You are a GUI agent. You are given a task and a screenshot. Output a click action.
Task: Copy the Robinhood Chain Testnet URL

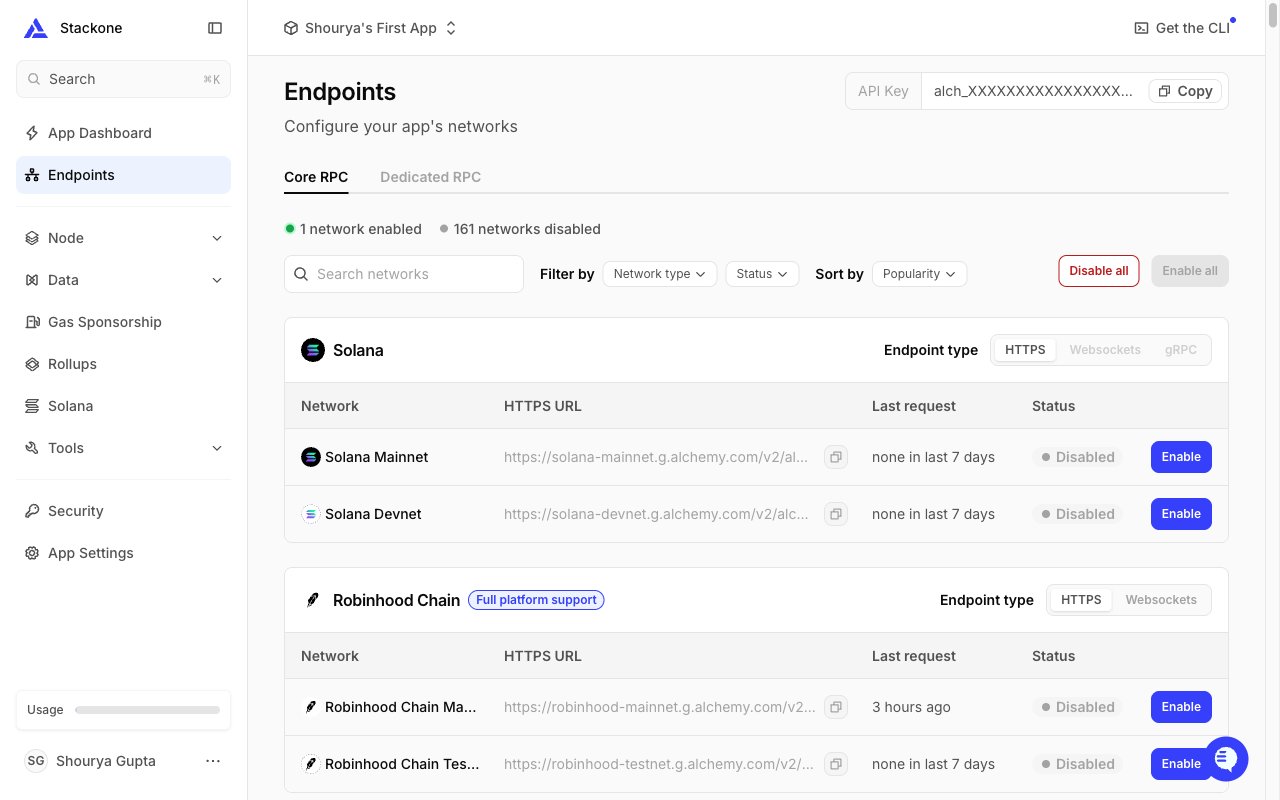tap(836, 764)
